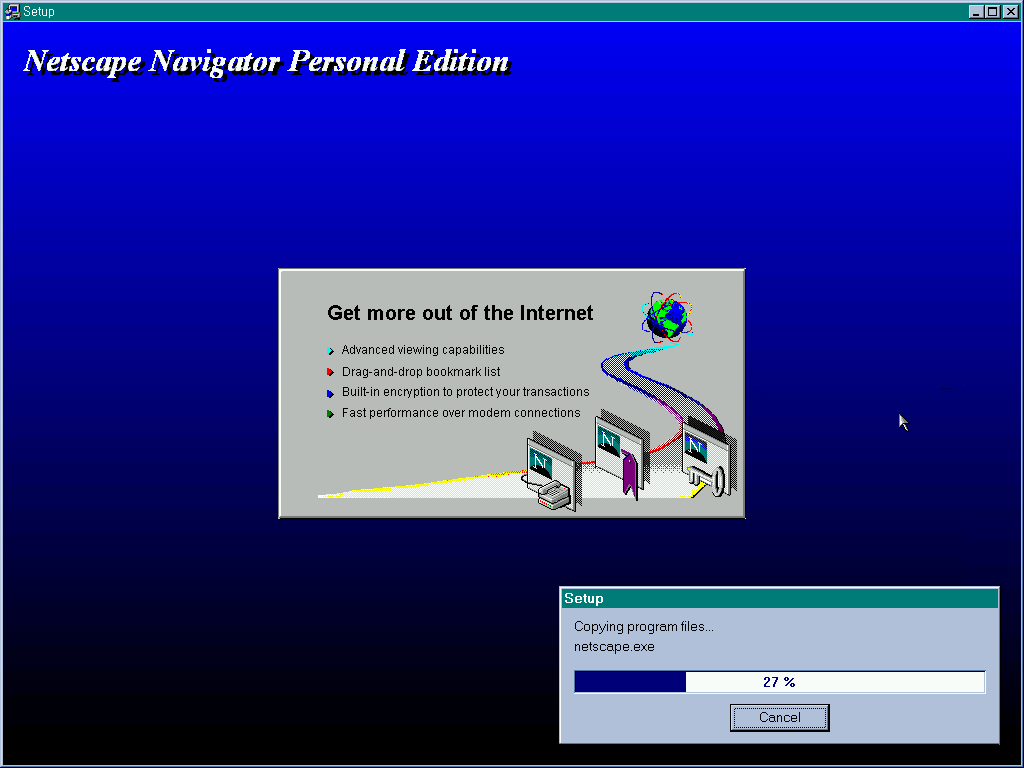Click the golden key icon

[x=708, y=481]
